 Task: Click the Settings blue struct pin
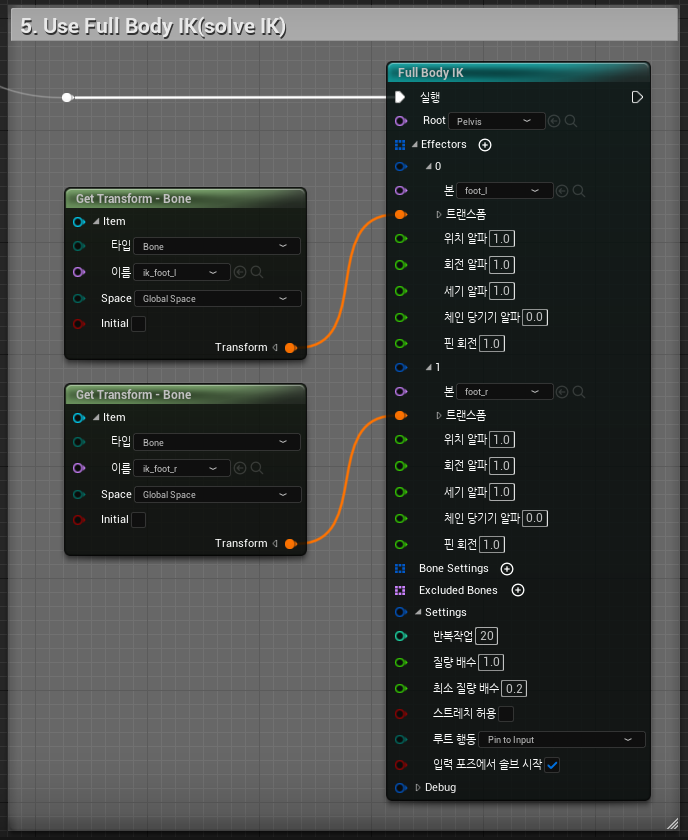pos(401,612)
